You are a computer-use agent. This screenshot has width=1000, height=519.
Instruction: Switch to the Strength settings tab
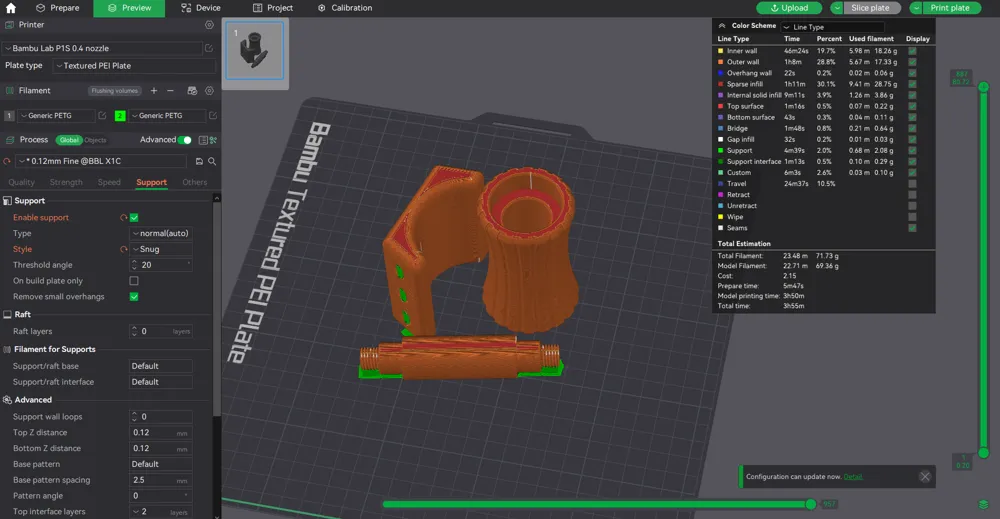coord(66,182)
